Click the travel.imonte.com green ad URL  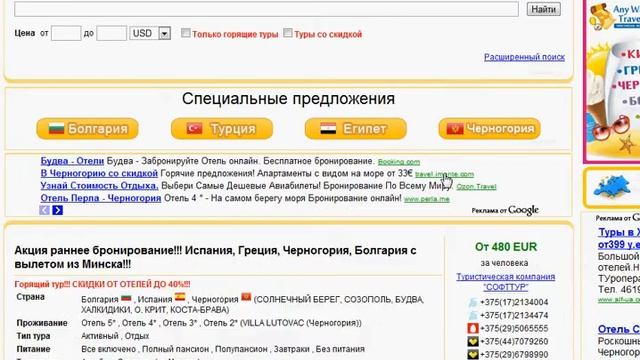pyautogui.click(x=444, y=174)
